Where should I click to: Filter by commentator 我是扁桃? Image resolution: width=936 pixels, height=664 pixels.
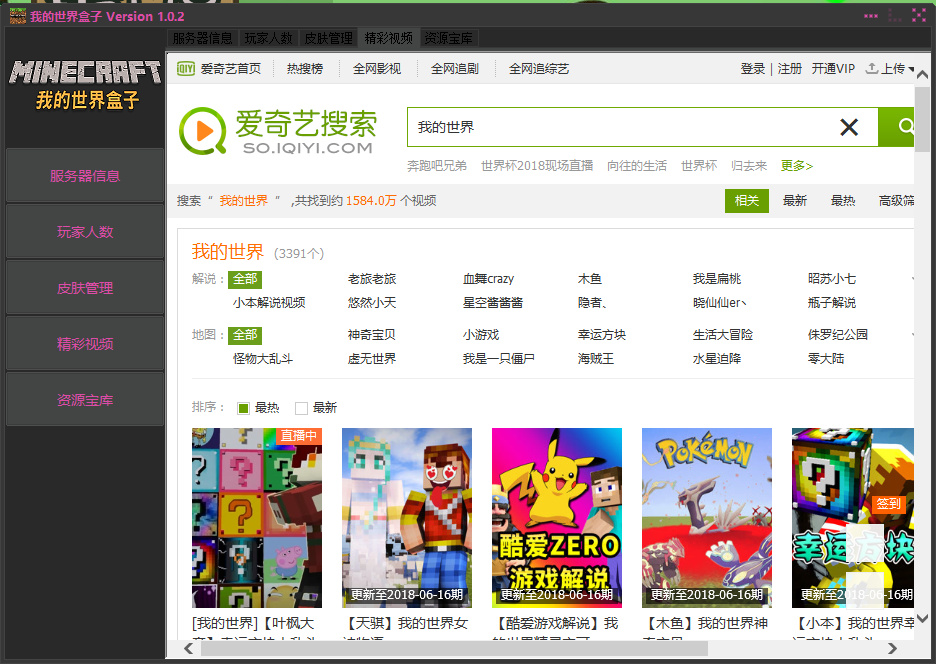[x=717, y=279]
